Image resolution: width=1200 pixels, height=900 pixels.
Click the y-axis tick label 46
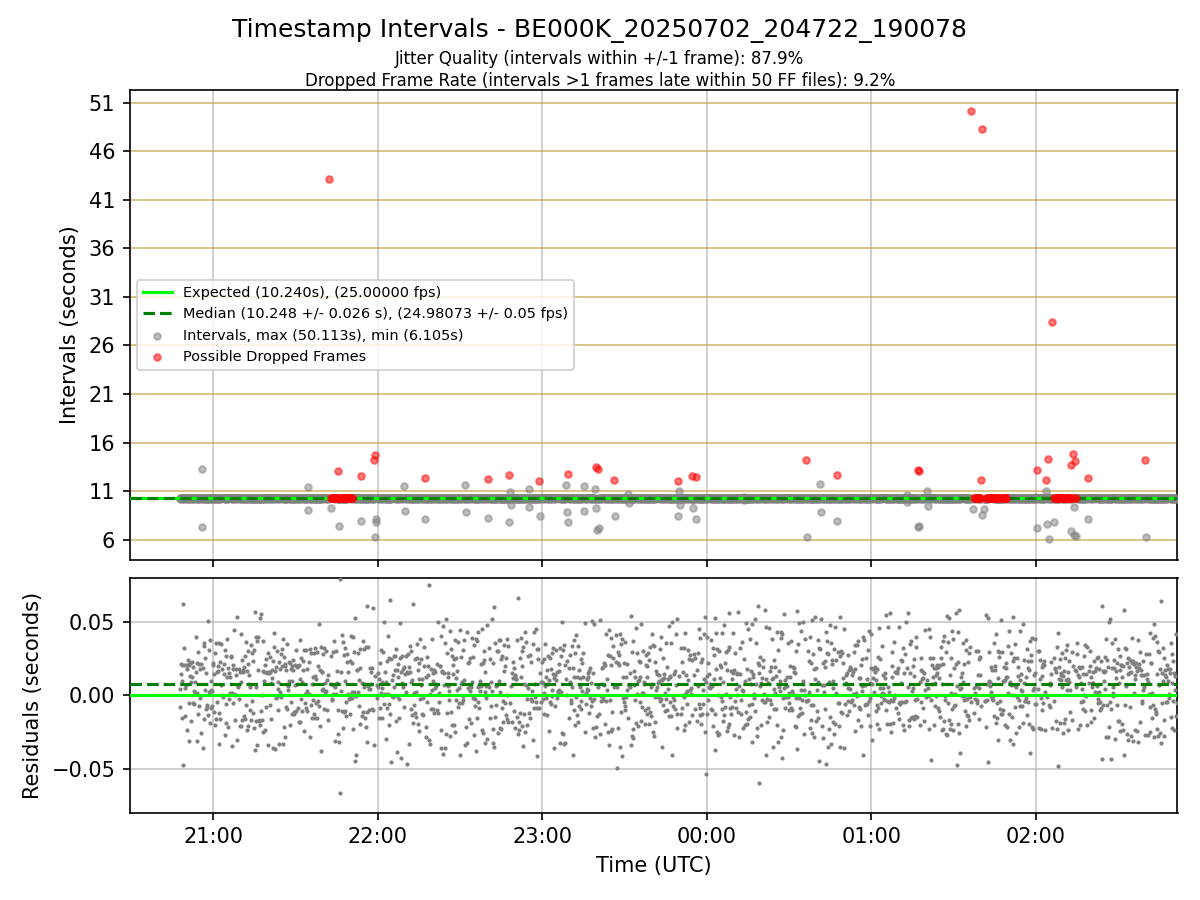104,152
